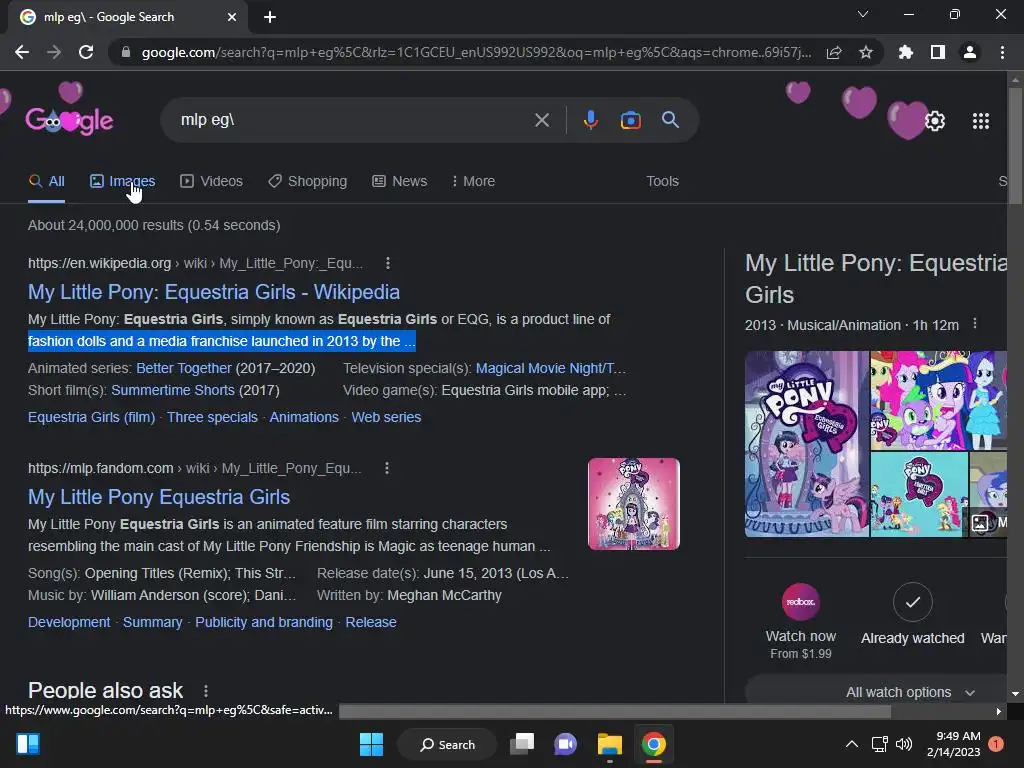Open Windows Start menu
Viewport: 1024px width, 768px height.
pos(372,744)
